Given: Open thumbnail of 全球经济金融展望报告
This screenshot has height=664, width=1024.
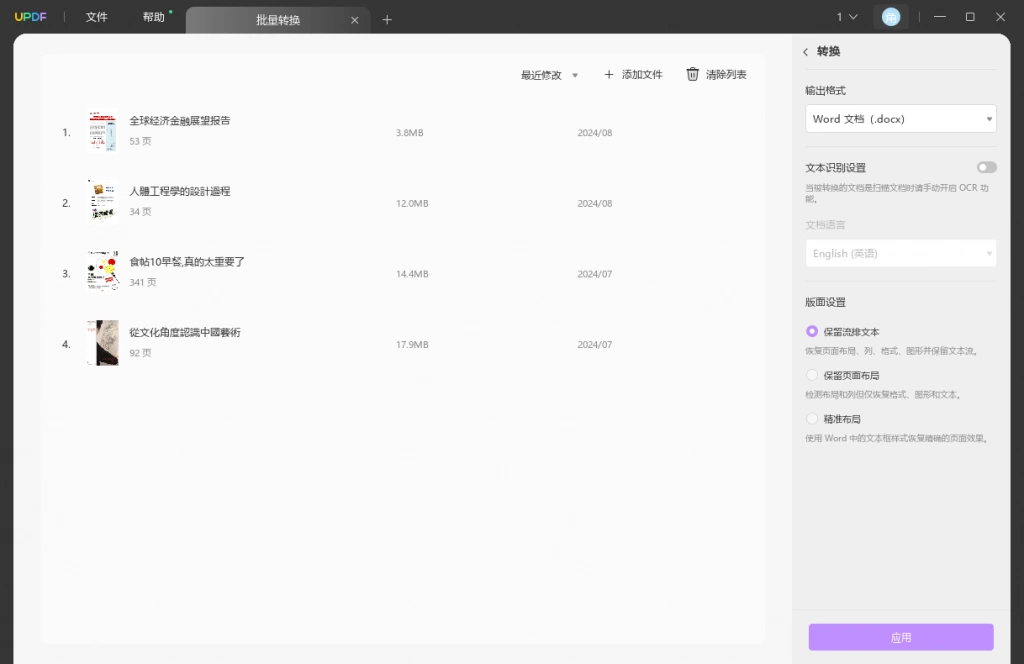Looking at the screenshot, I should click(x=103, y=131).
